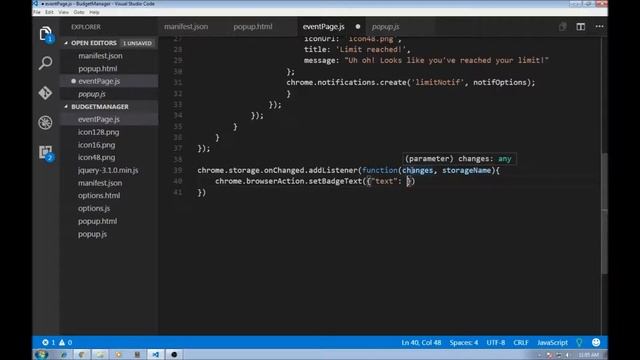
Task: Select eventPage.js in Open Editors list
Action: tap(99, 81)
